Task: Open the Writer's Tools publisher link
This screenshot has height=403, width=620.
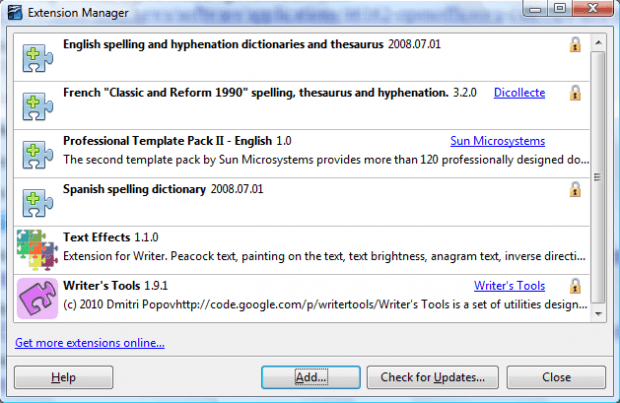Action: tap(509, 286)
